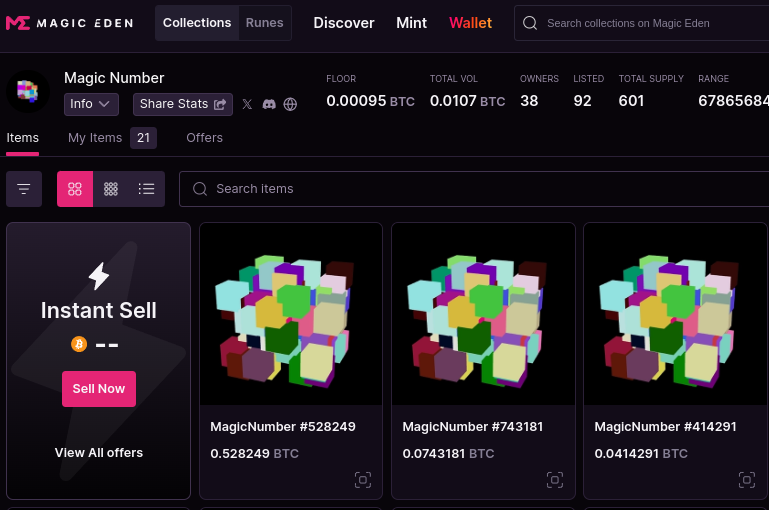Select the Collections tab
This screenshot has height=510, width=769.
(197, 23)
